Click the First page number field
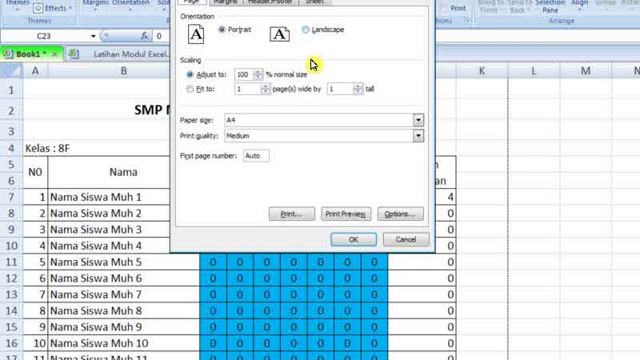640x360 pixels. tap(256, 156)
